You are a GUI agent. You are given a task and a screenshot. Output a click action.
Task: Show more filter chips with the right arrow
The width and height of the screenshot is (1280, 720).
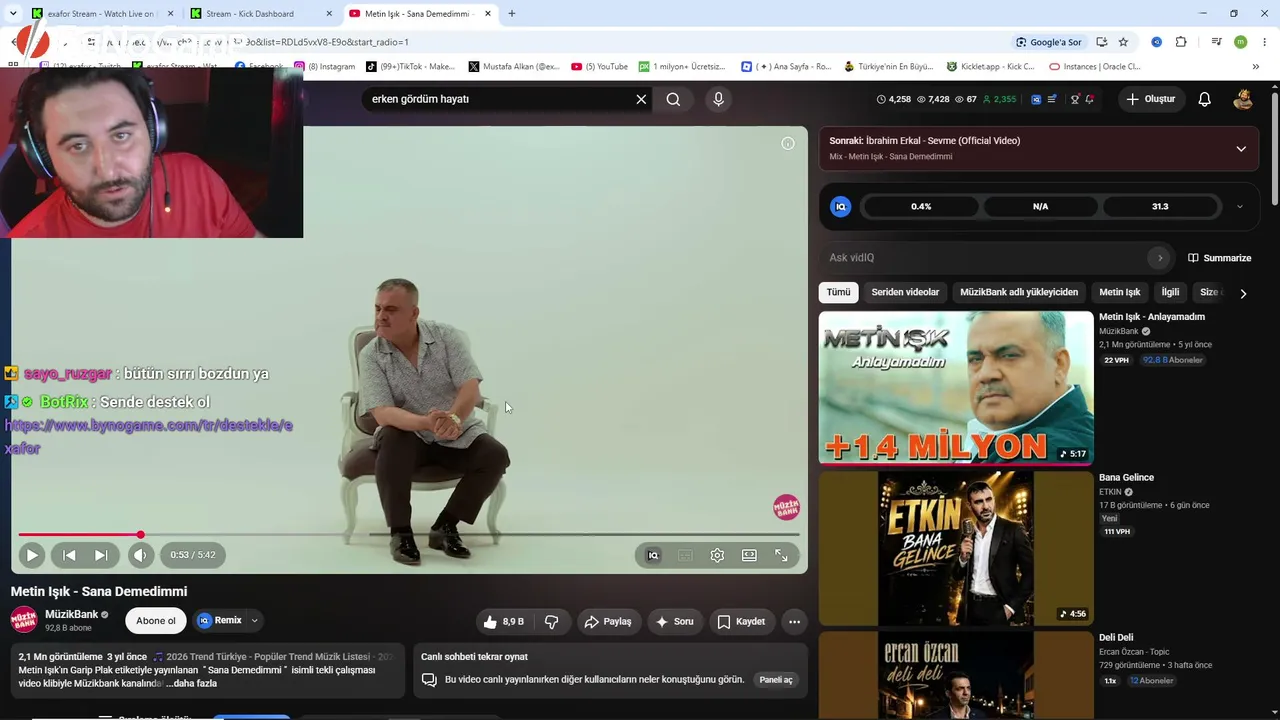click(1243, 293)
